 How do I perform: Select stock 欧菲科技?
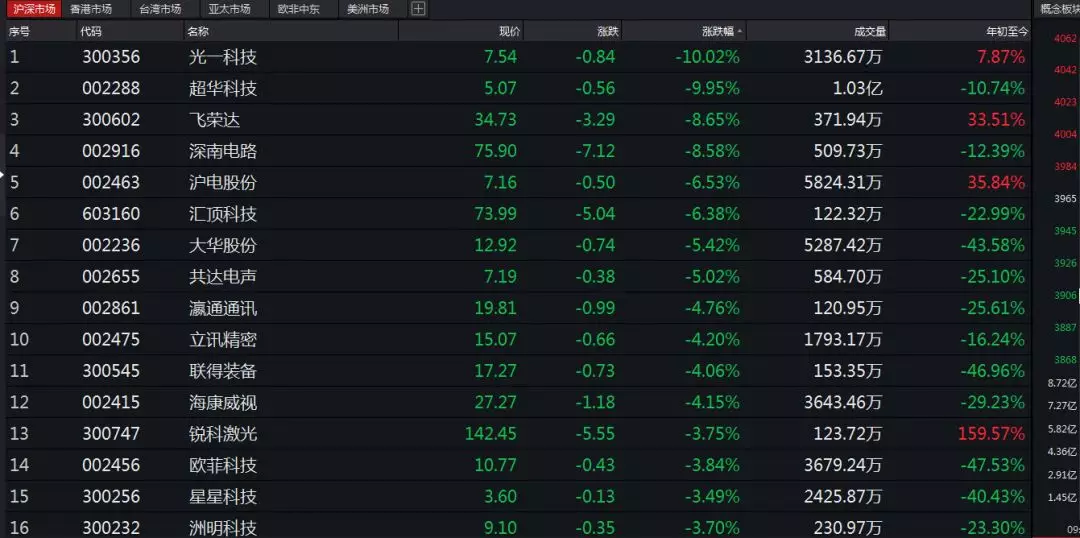click(x=223, y=466)
